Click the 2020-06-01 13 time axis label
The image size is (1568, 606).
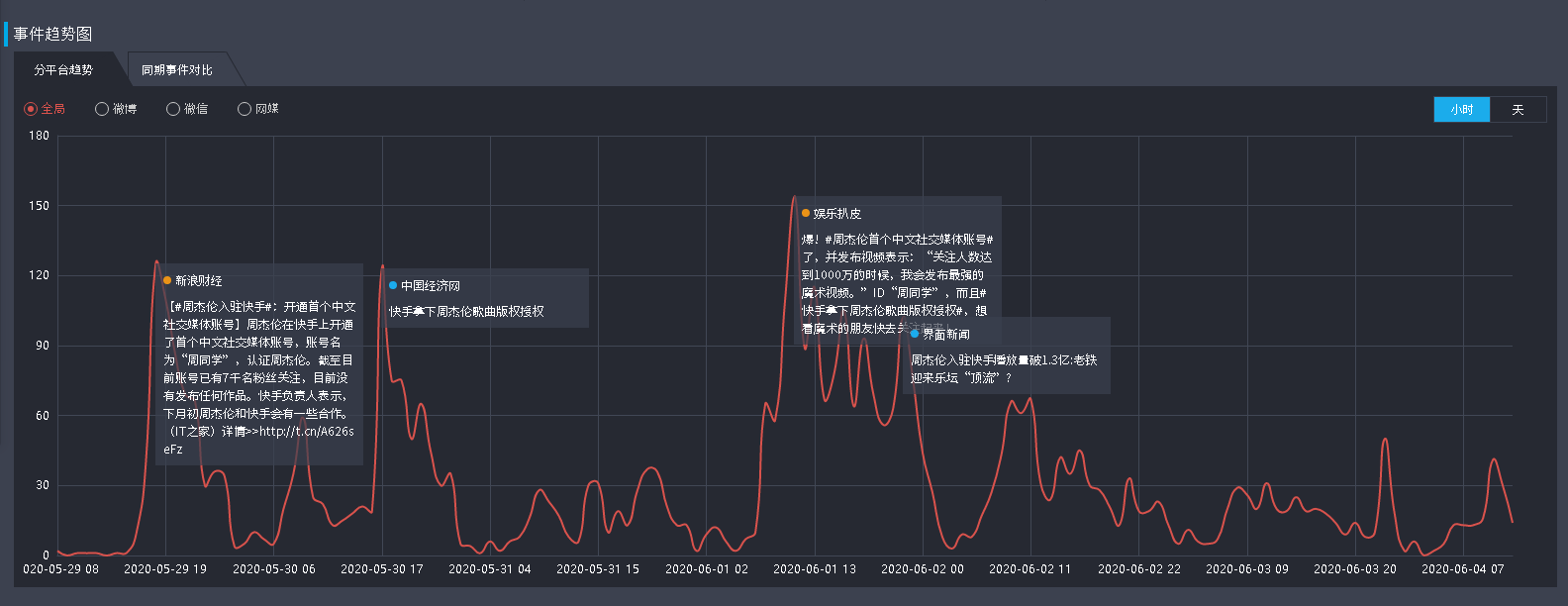point(814,569)
